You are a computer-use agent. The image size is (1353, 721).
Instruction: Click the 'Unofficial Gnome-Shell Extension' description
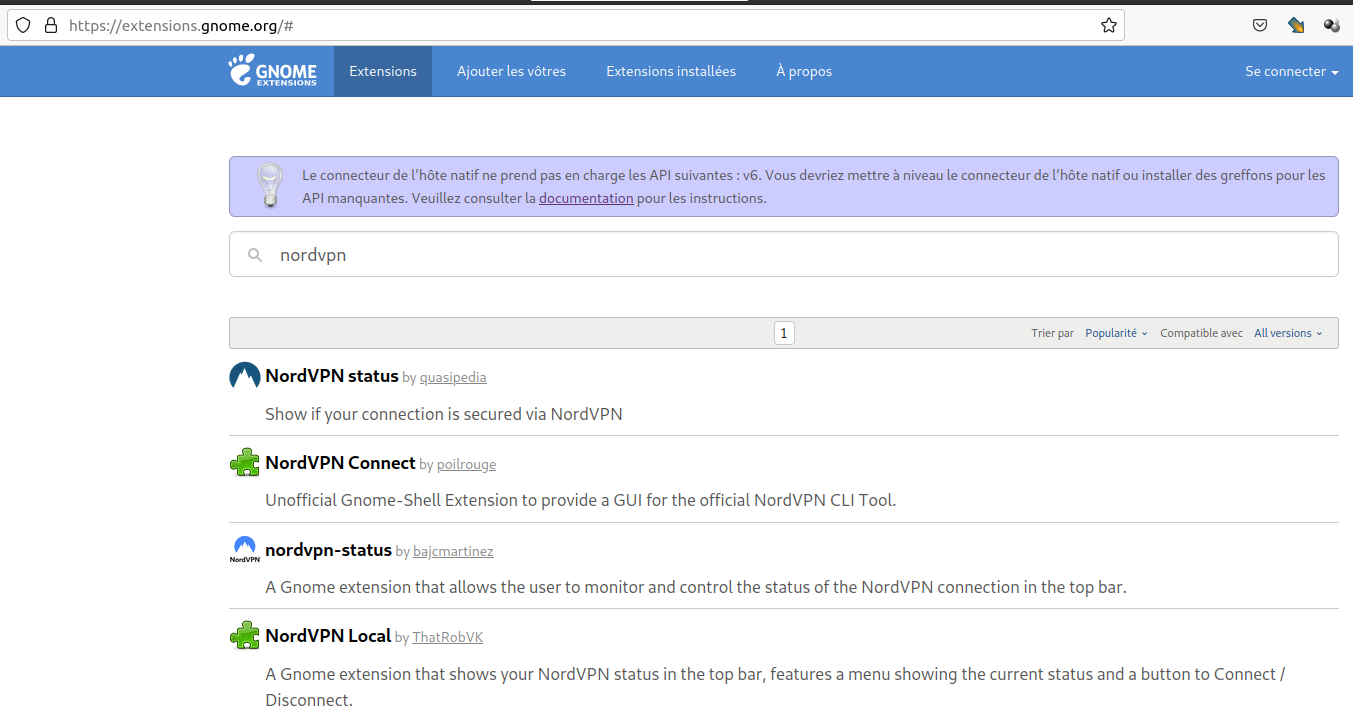coord(580,500)
